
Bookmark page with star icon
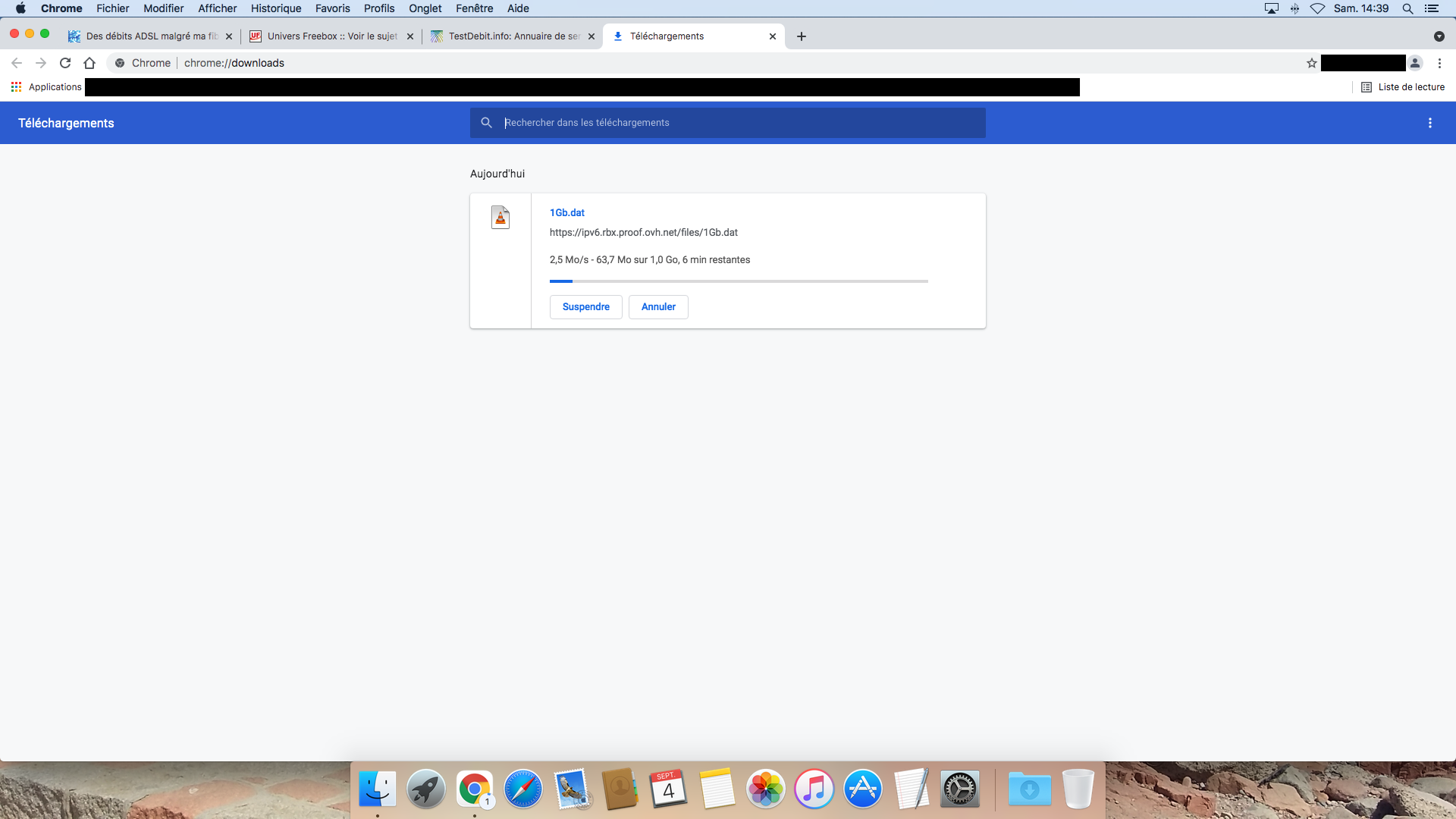pos(1312,63)
